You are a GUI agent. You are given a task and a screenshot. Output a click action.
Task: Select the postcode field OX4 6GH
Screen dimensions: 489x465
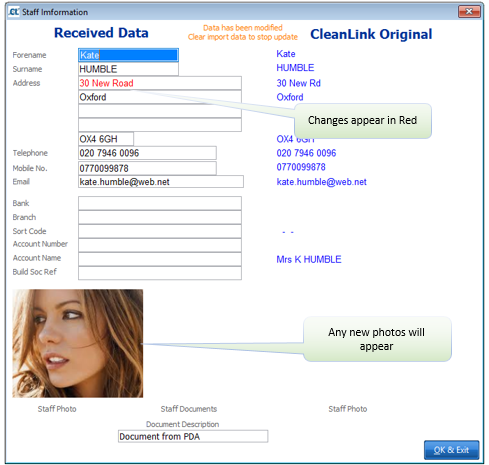click(106, 139)
